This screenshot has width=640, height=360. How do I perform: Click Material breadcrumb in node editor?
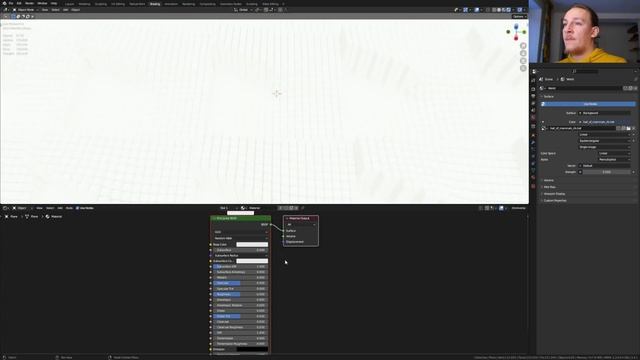tap(54, 216)
